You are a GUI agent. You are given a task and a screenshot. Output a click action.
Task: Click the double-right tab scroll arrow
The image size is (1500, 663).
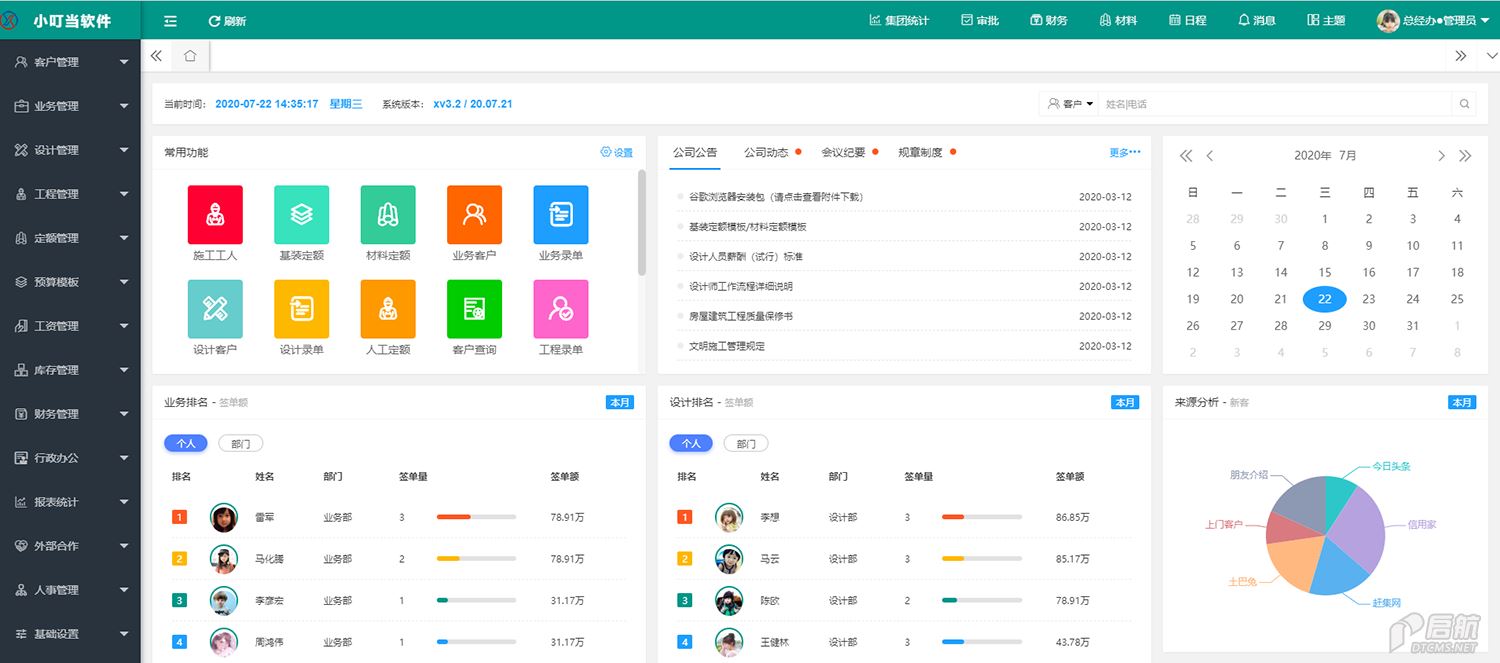1461,56
